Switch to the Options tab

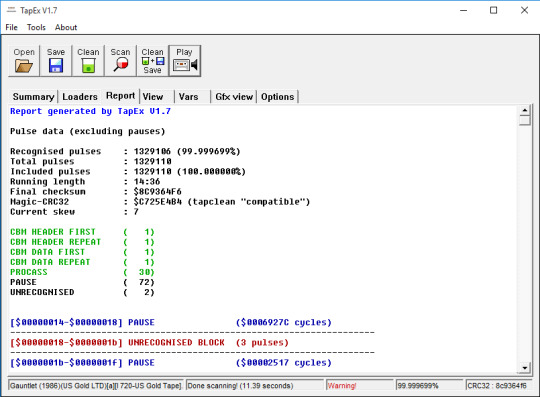coord(278,97)
